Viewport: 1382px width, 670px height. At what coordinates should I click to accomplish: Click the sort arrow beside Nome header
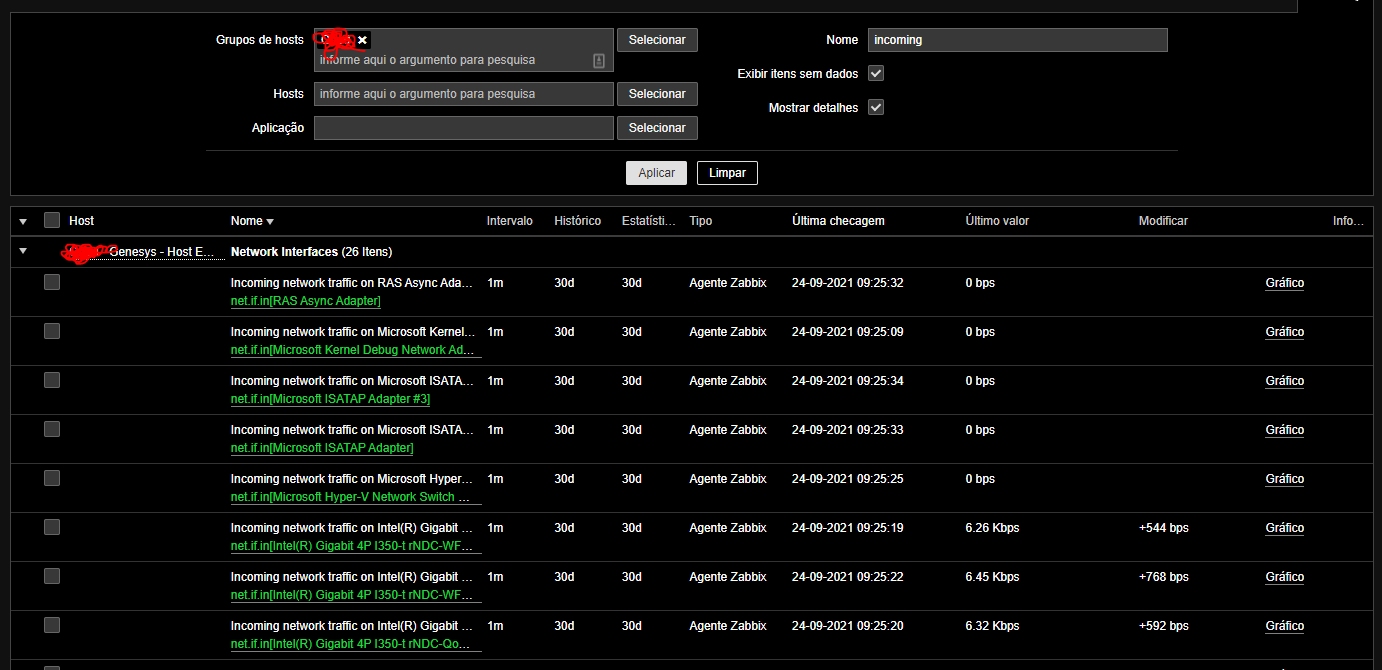(270, 221)
